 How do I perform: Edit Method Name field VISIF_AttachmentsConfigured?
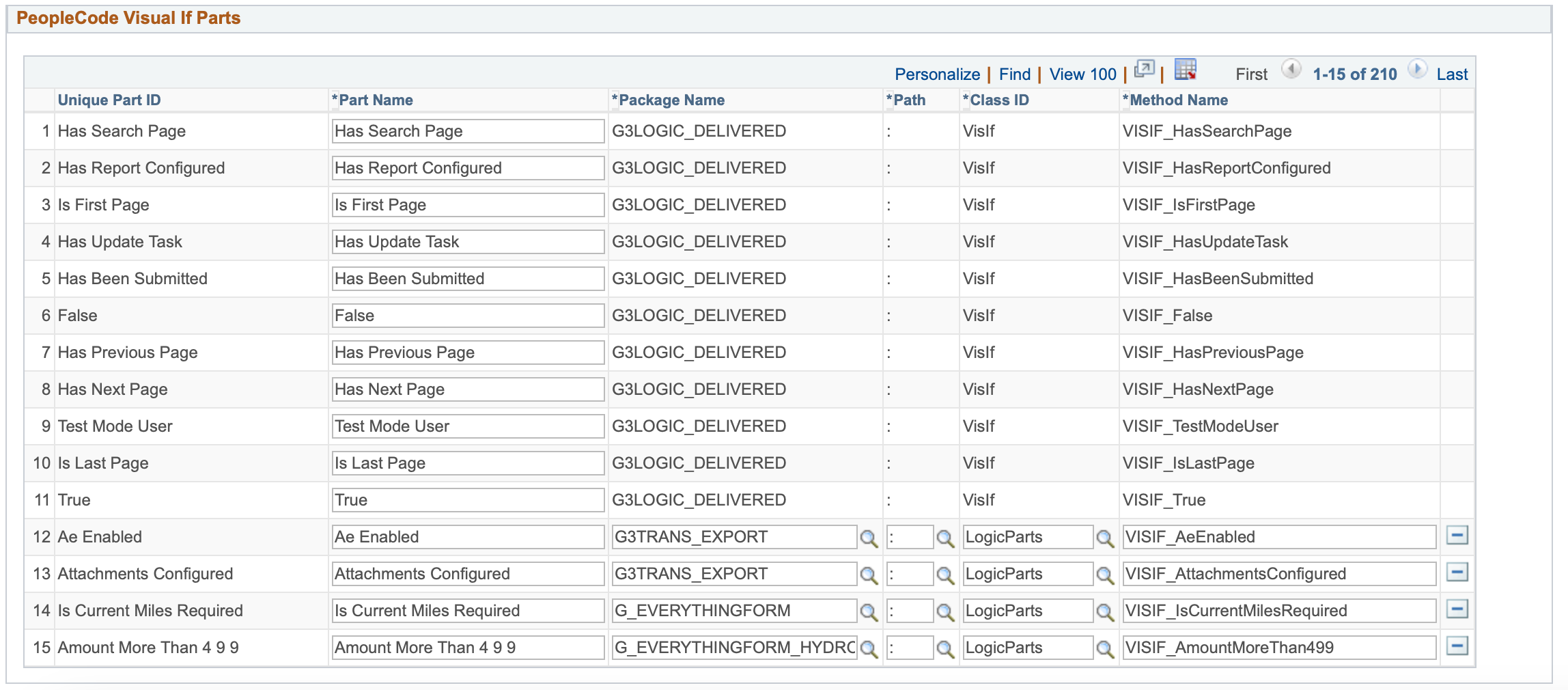(1279, 574)
